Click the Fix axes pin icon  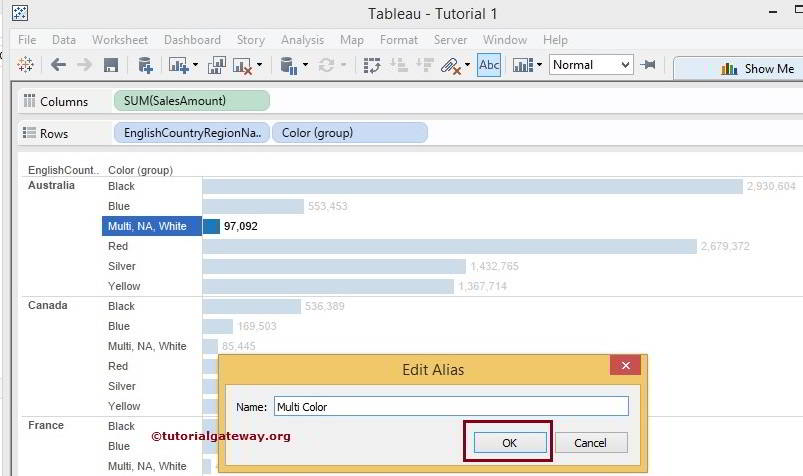pyautogui.click(x=648, y=65)
